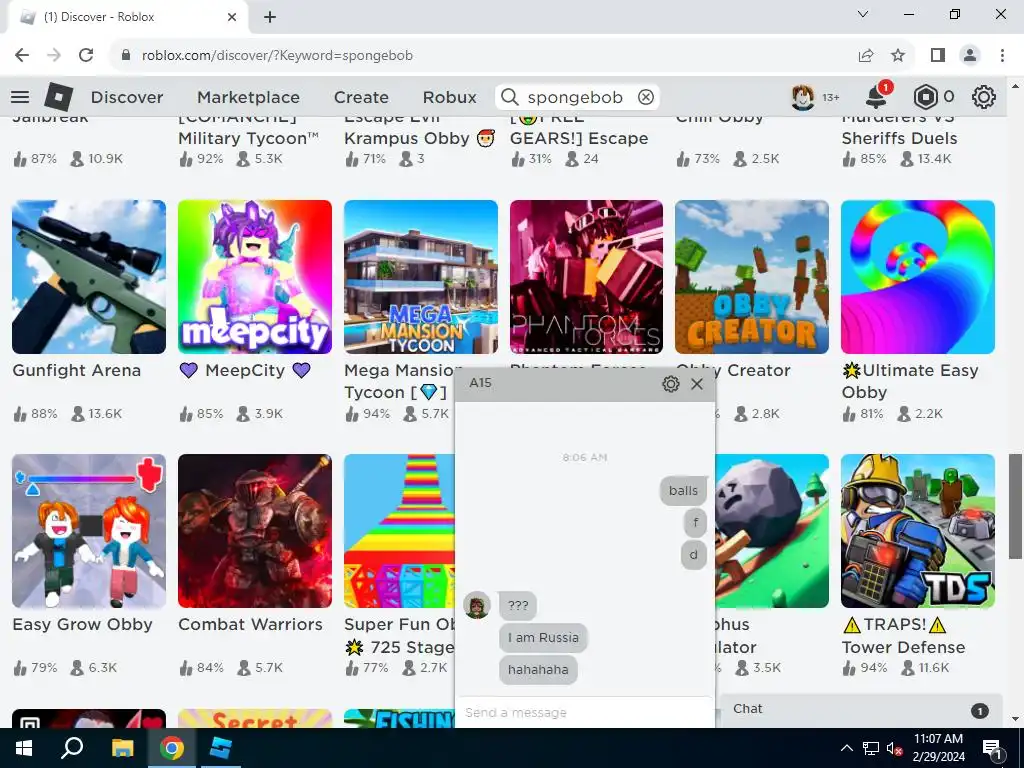Viewport: 1024px width, 768px height.
Task: Click the taskbar clock and date
Action: (938, 748)
